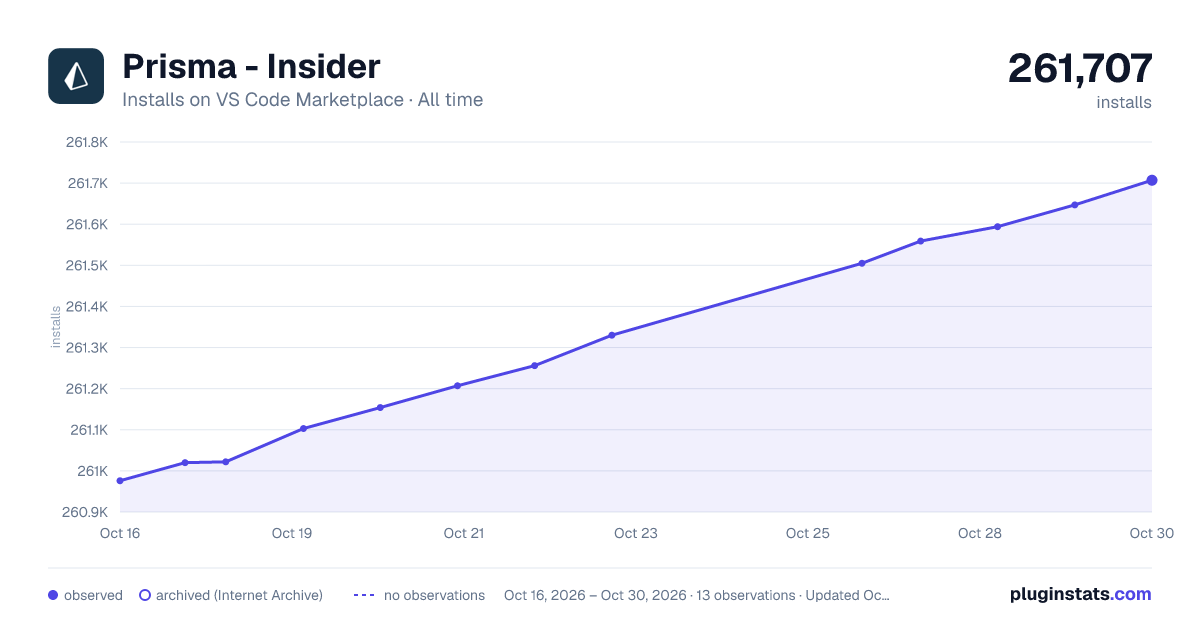Click the 'Installs on VS Code Marketplace · All time' subtitle
This screenshot has height=630, width=1200.
pyautogui.click(x=302, y=100)
